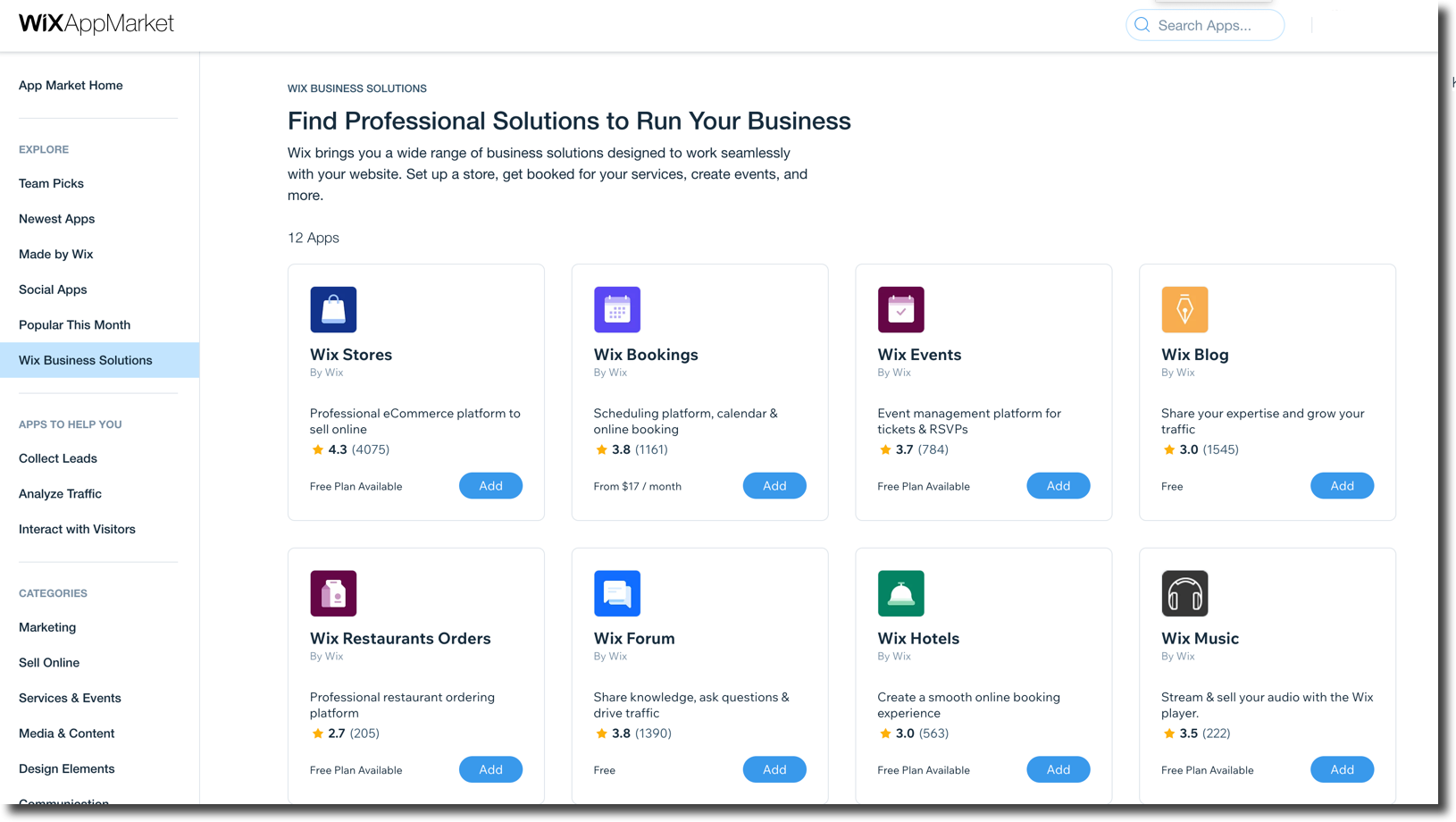Viewport: 1456px width, 822px height.
Task: Open Interact with Visitors
Action: [77, 529]
